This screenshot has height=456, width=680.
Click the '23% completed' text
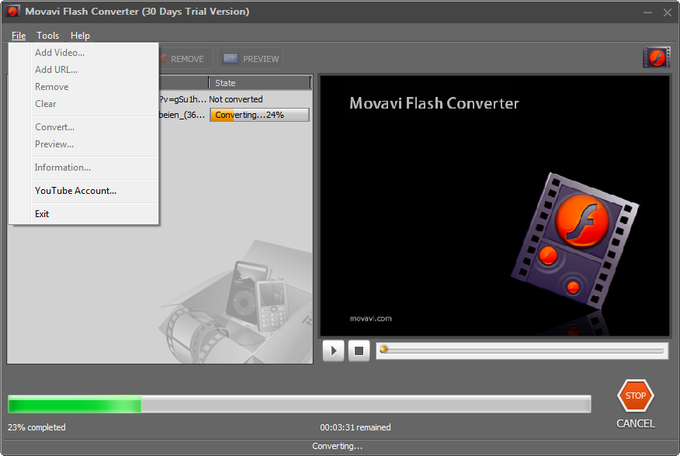(x=36, y=427)
